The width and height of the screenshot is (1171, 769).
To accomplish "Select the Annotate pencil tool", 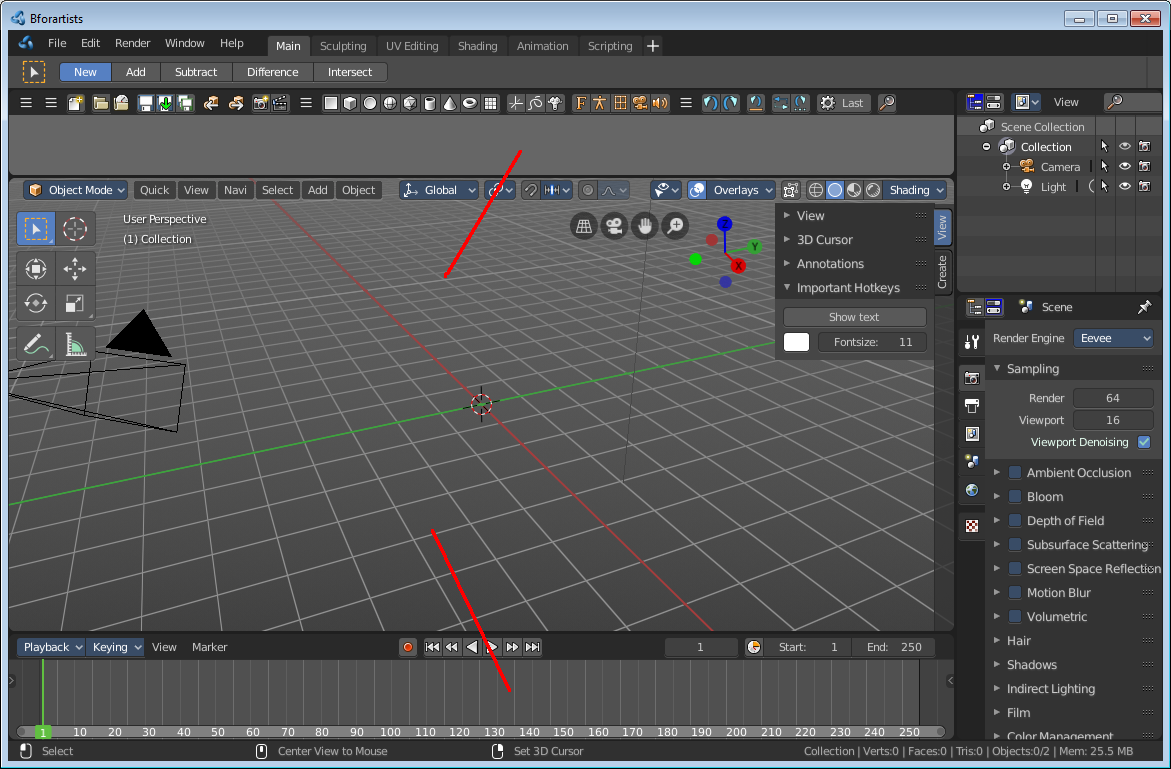I will click(36, 343).
